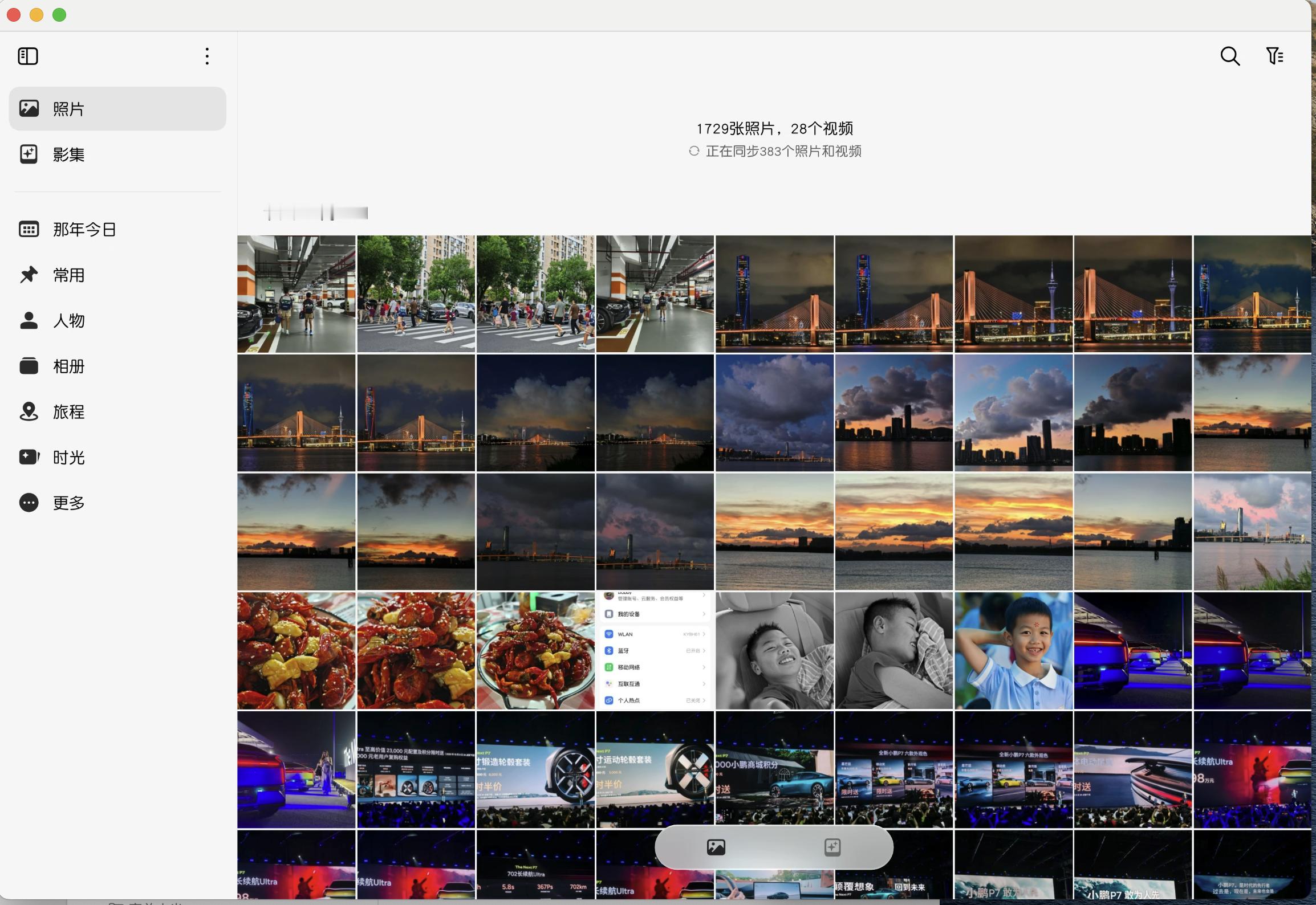1316x905 pixels.
Task: Open 时光 moments section
Action: (x=117, y=457)
